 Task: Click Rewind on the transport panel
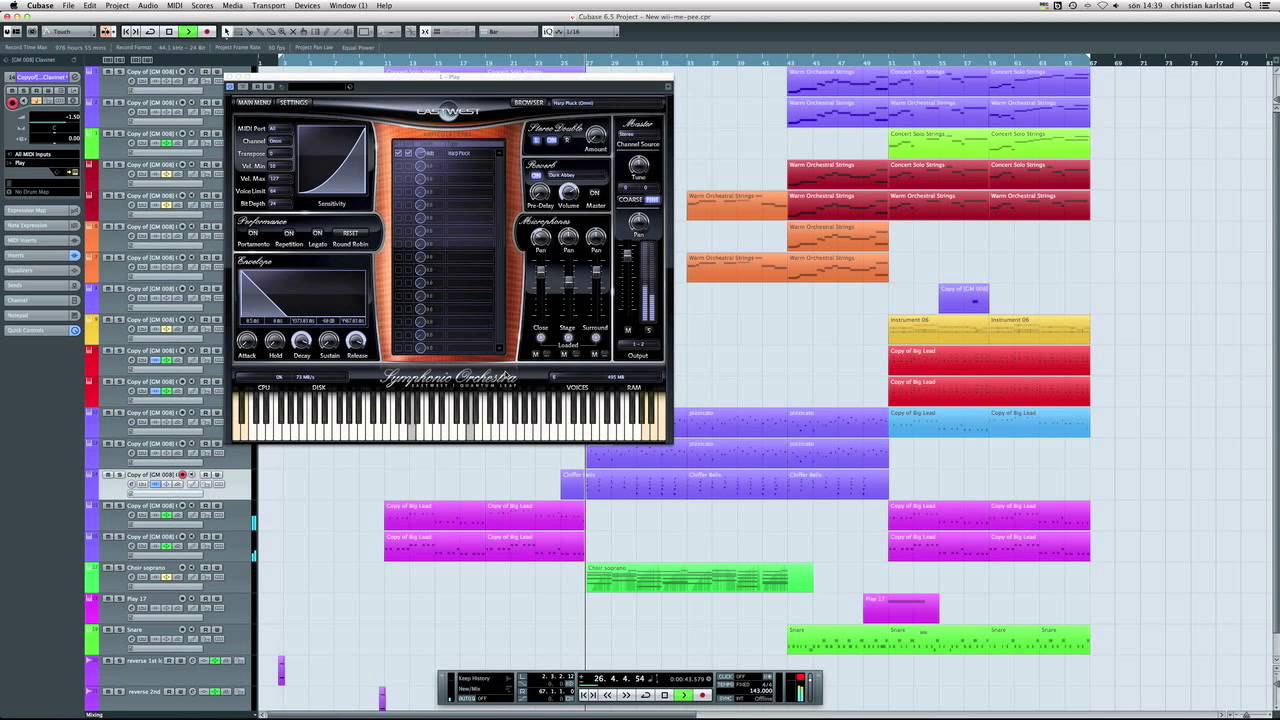607,695
